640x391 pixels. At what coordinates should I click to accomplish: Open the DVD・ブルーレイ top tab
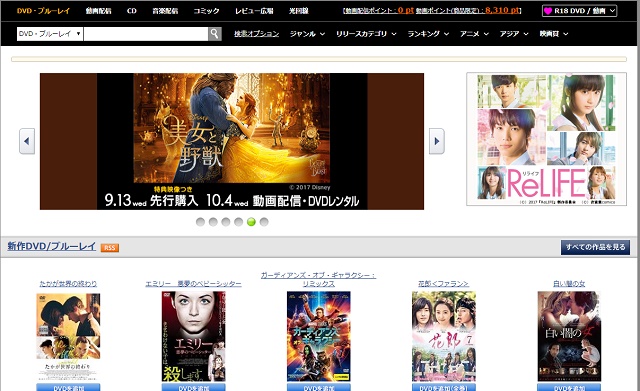pyautogui.click(x=43, y=11)
